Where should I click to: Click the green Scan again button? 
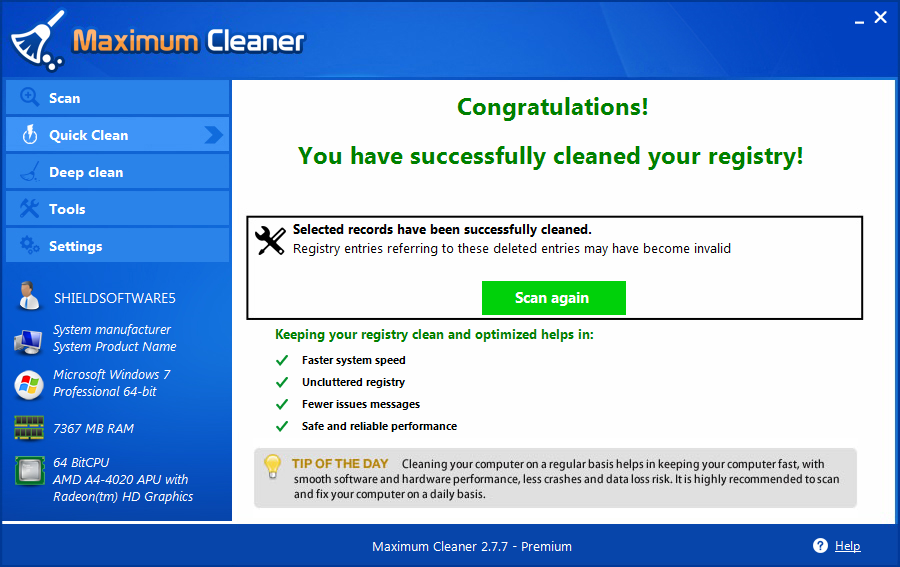(x=553, y=298)
